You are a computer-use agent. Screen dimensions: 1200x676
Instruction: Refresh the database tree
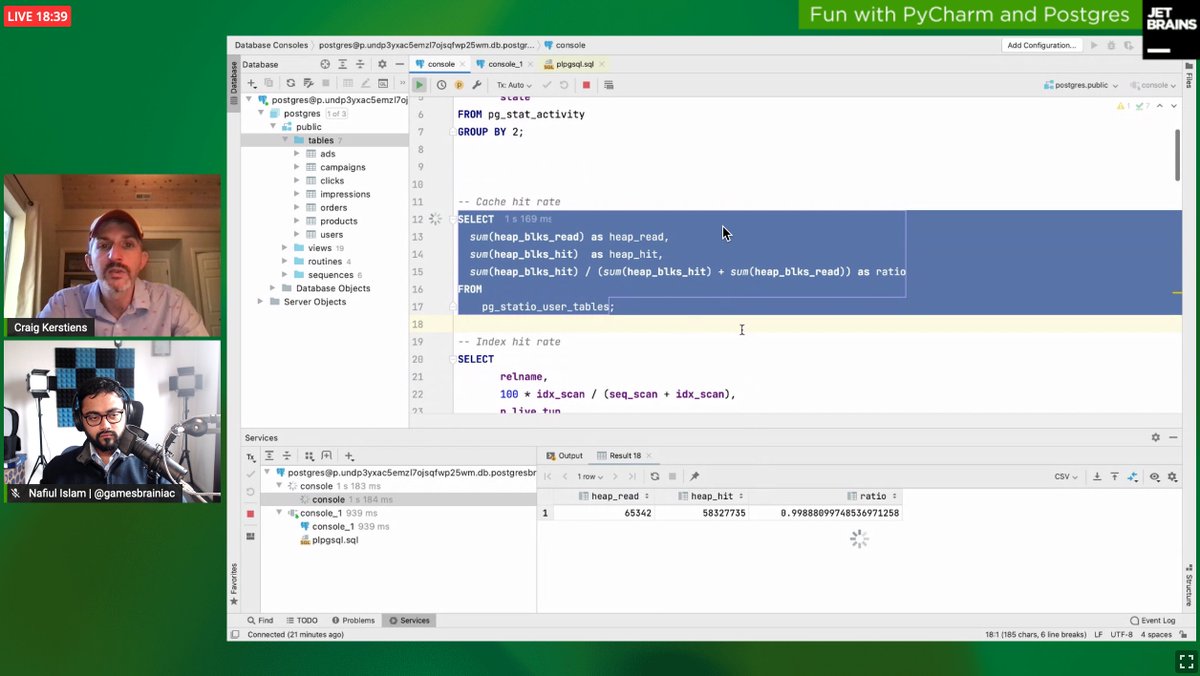point(290,83)
